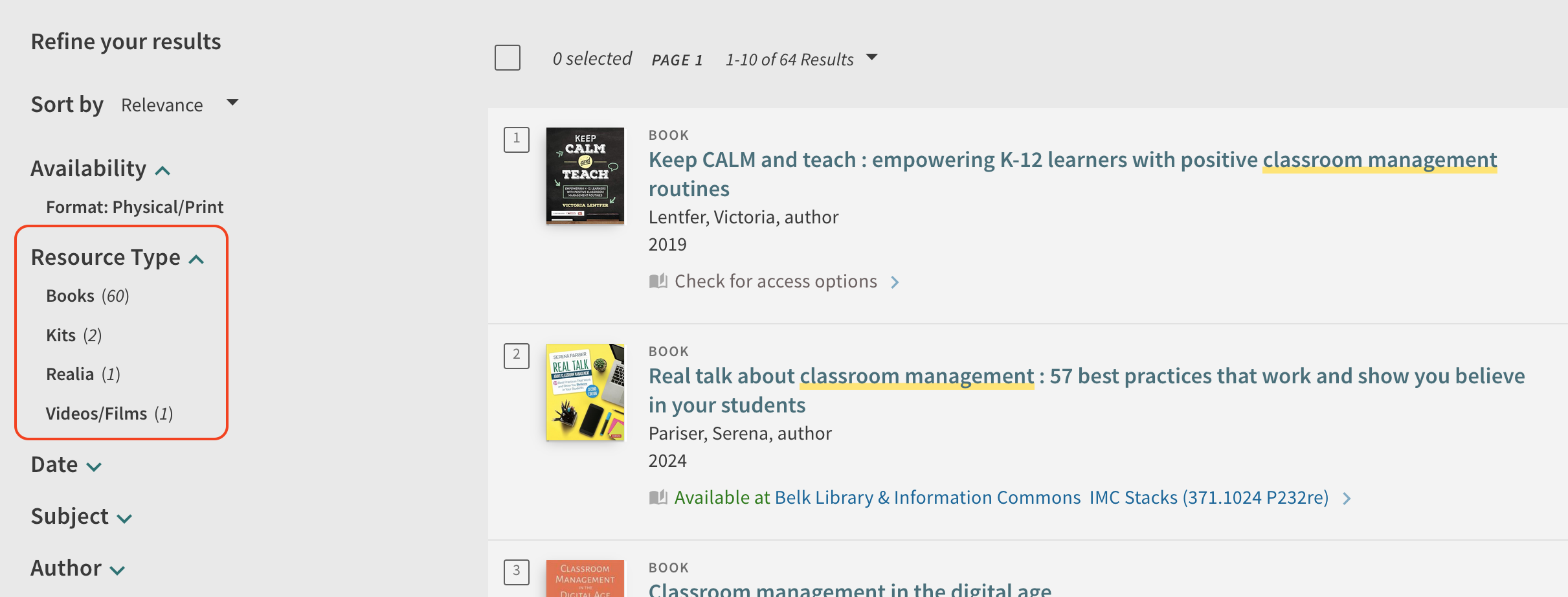
Task: Filter by Format: Physical/Print
Action: [x=135, y=207]
